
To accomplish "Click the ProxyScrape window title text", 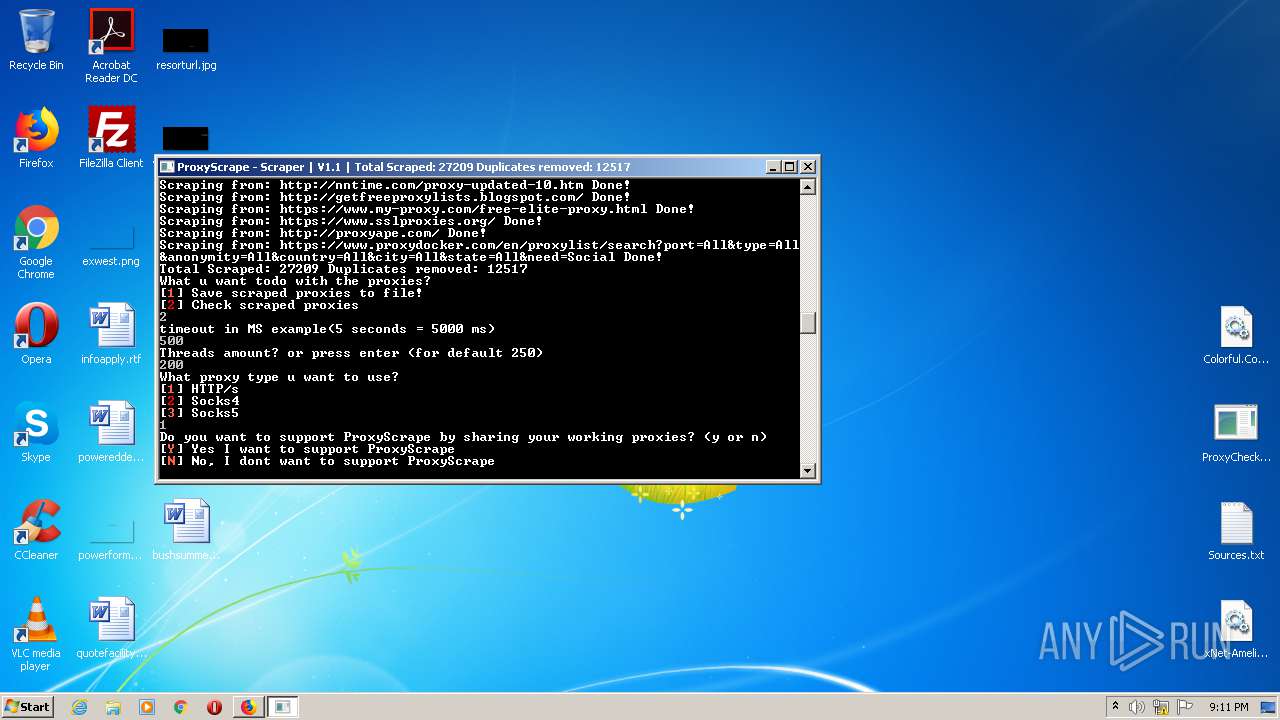I will (x=404, y=167).
